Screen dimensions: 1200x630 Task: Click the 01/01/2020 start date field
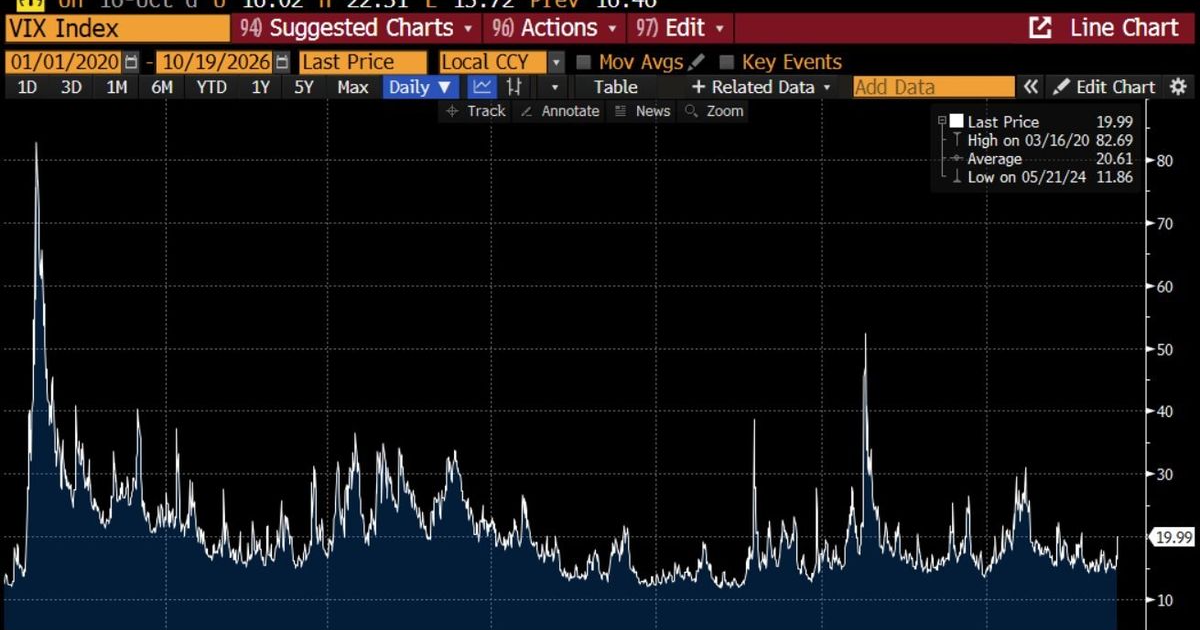(x=63, y=62)
